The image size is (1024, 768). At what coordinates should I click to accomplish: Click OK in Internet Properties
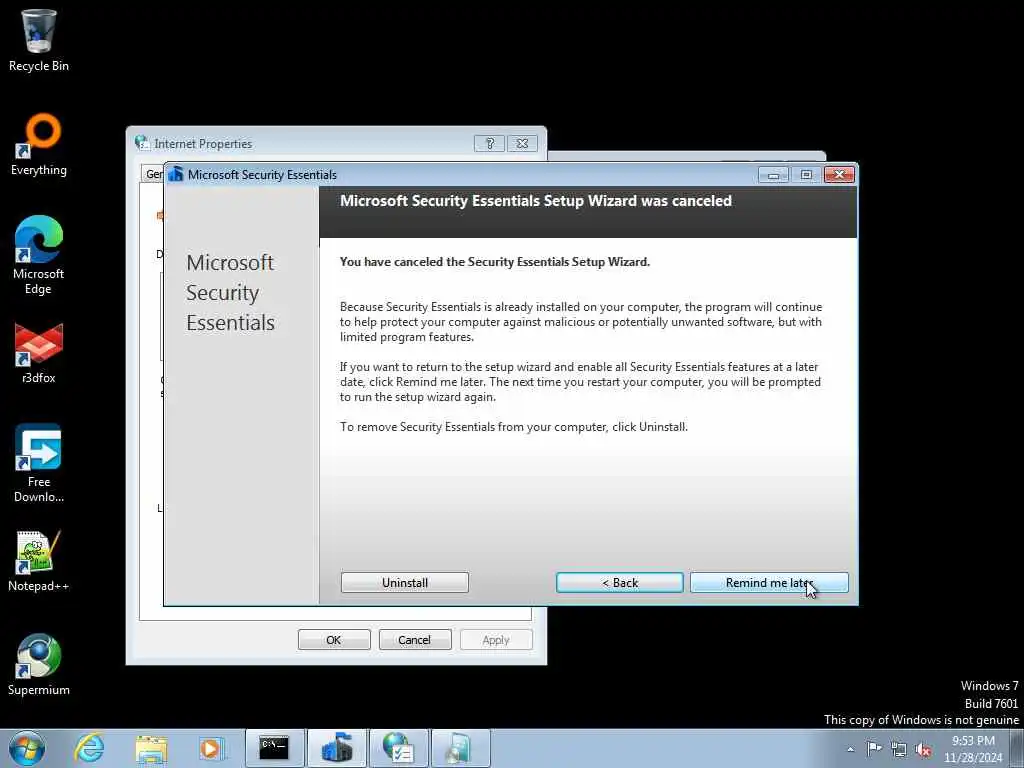(334, 640)
